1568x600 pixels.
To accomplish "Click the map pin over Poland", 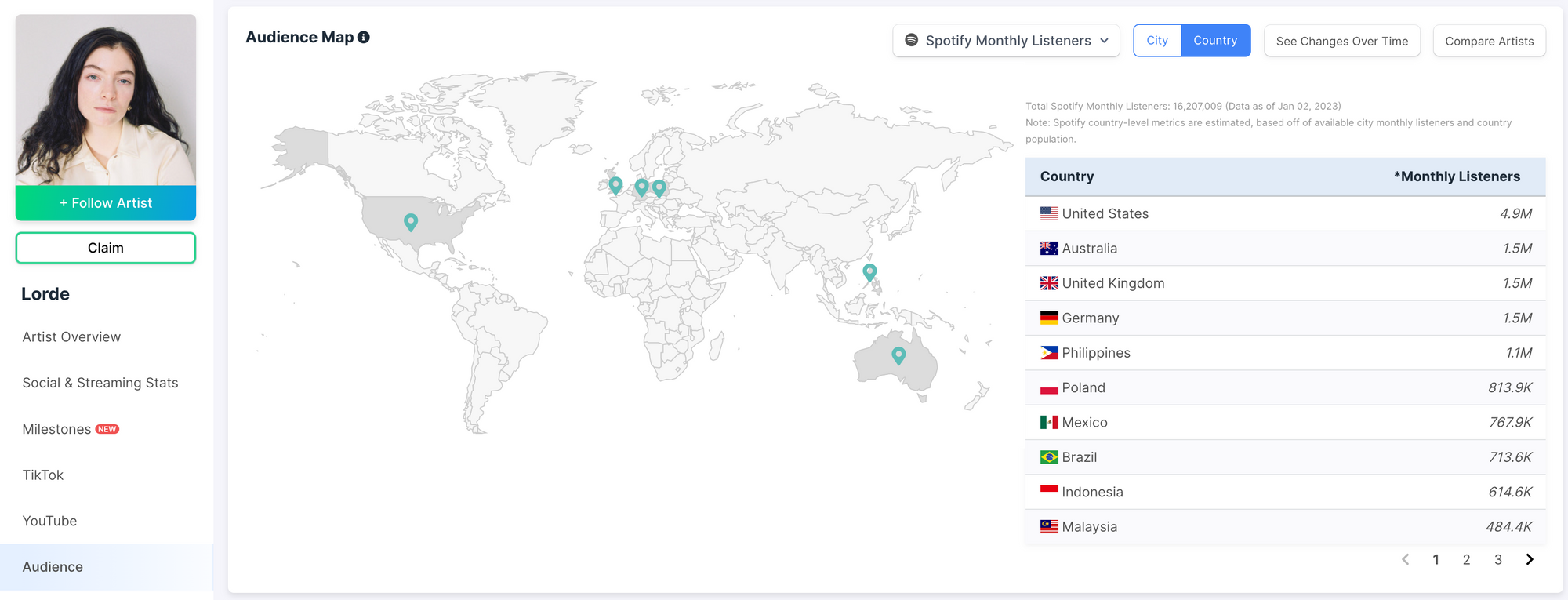I will pyautogui.click(x=659, y=187).
